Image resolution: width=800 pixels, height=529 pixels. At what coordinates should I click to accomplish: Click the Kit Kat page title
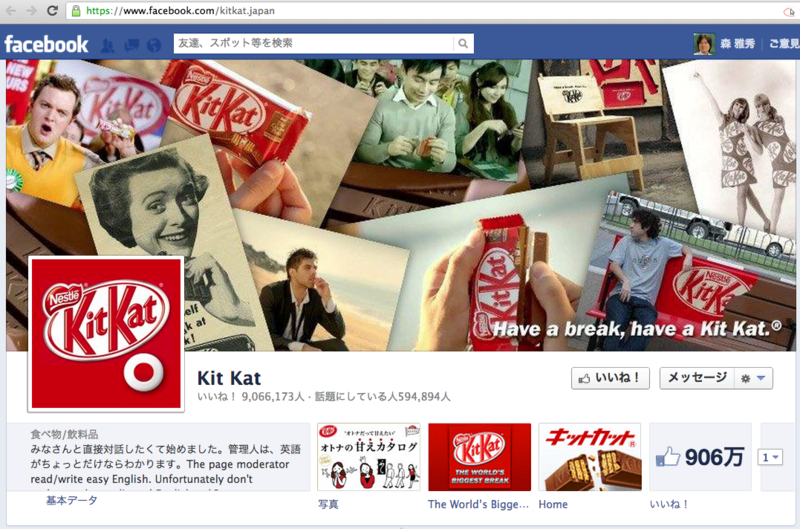pyautogui.click(x=229, y=378)
